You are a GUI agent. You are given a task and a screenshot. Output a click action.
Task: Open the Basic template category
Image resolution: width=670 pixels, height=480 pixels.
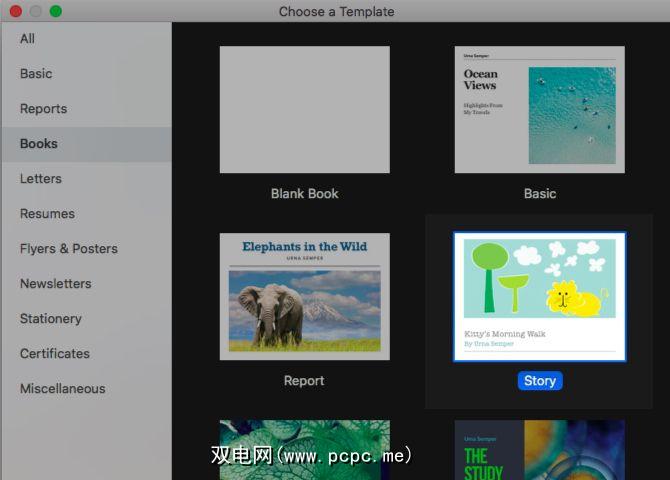click(x=86, y=74)
